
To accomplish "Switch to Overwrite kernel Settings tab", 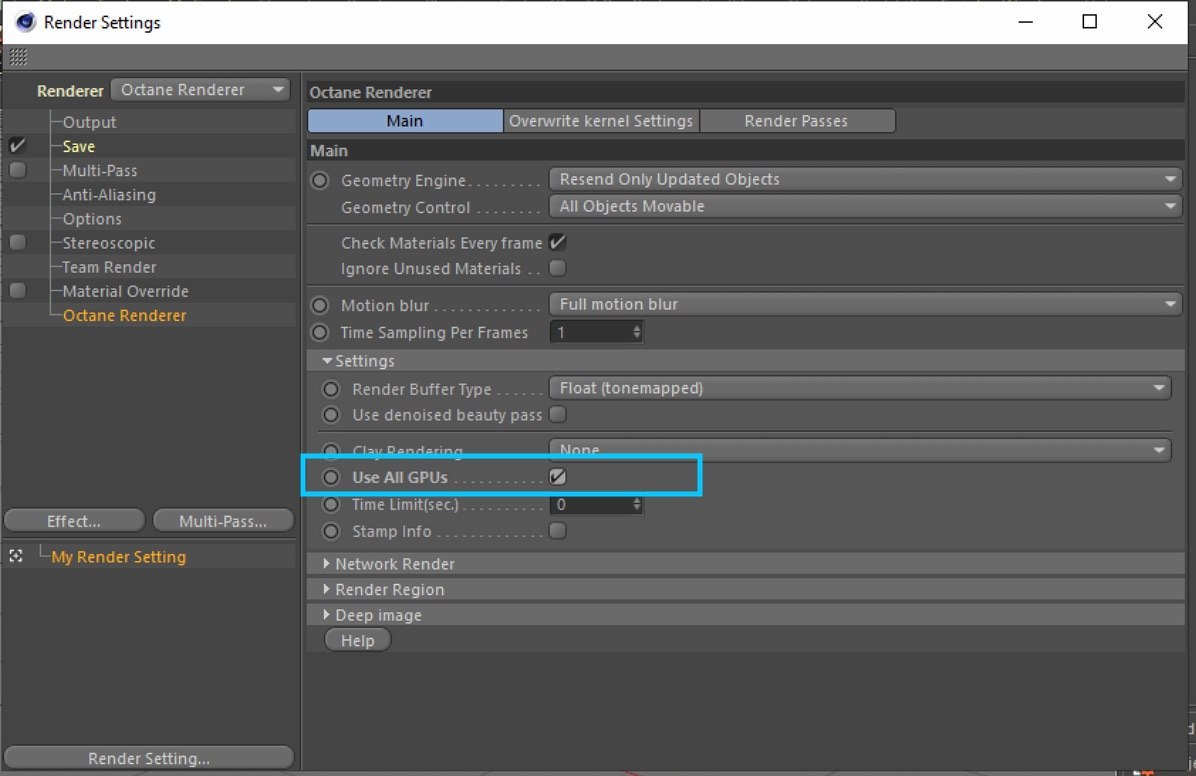I will (600, 121).
